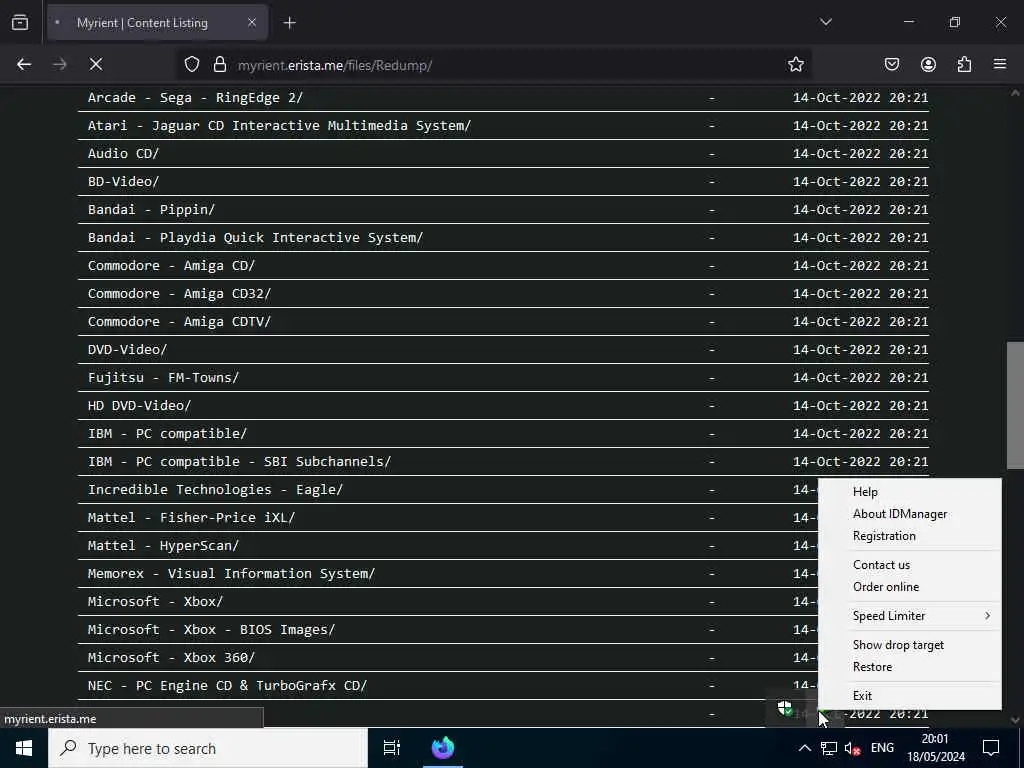Open the Fujitsu - FM-Towns folder
1024x768 pixels.
click(163, 378)
